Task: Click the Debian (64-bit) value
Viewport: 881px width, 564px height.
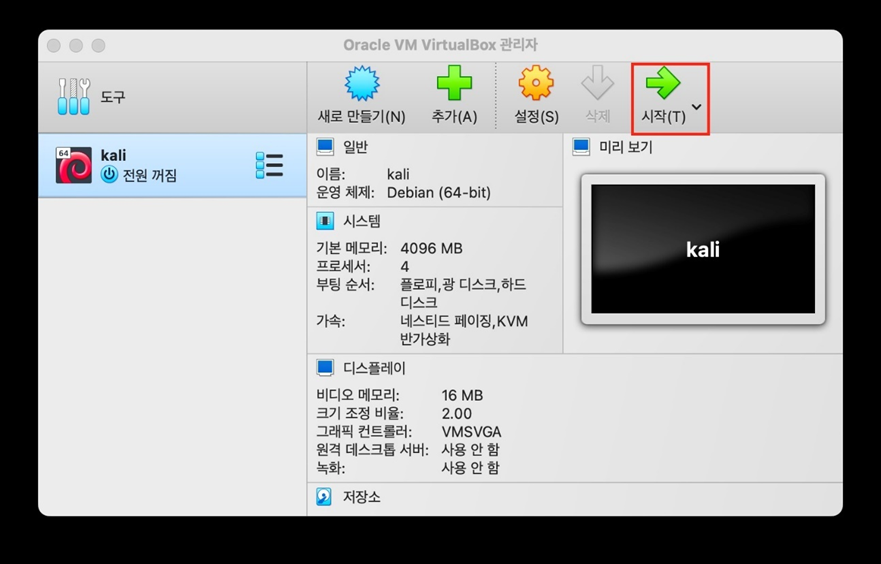Action: (439, 193)
